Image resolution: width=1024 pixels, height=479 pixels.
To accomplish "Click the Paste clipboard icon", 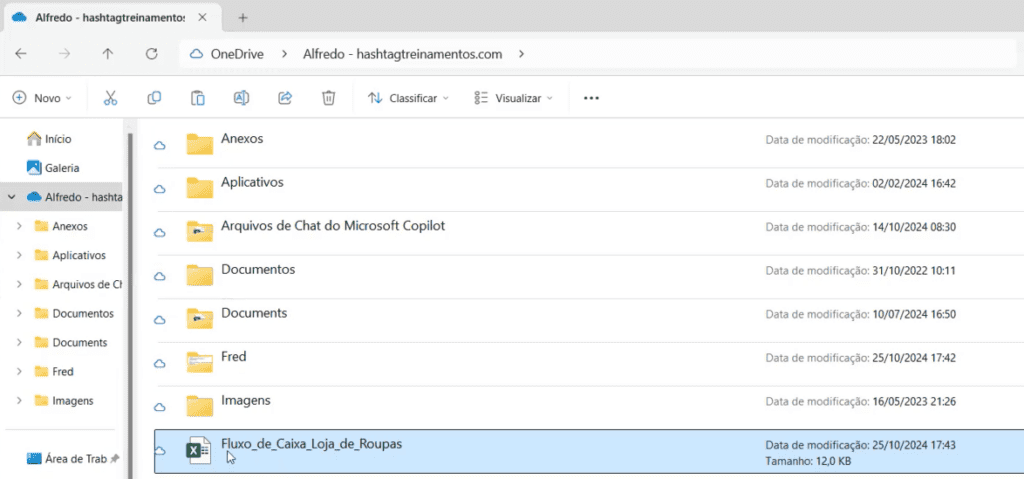I will [198, 98].
